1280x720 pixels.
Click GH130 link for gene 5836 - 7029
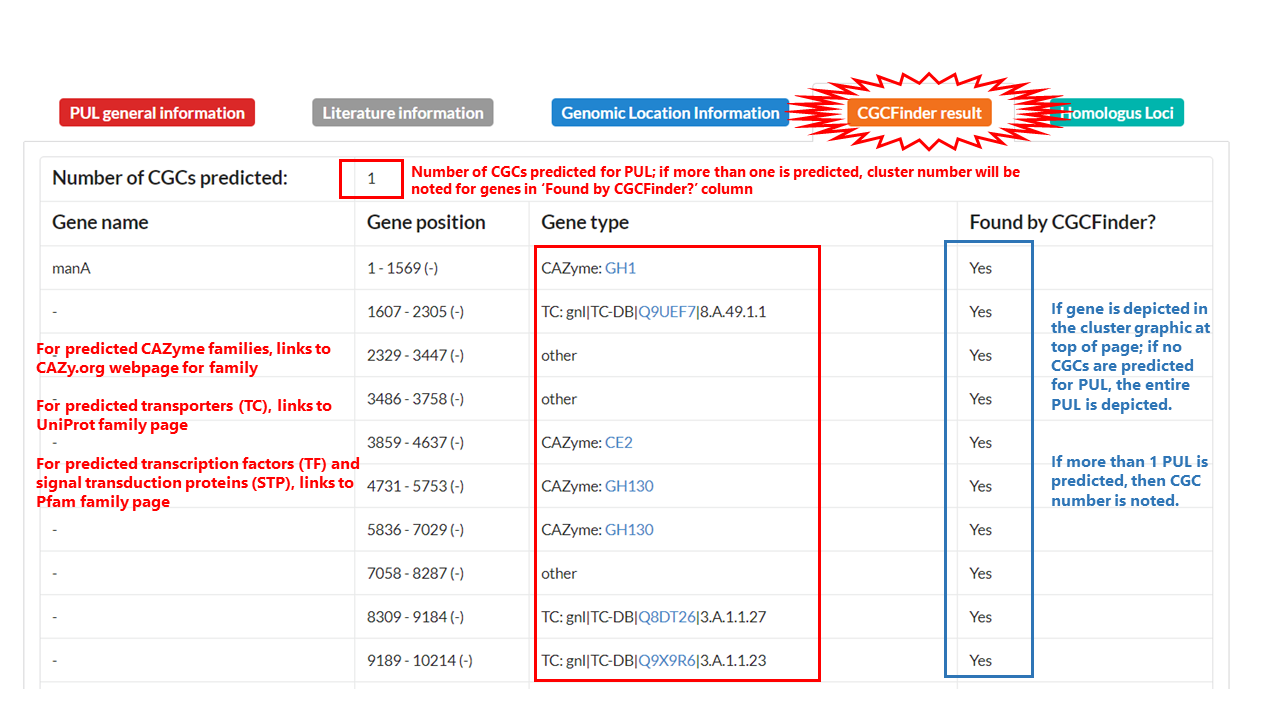pyautogui.click(x=629, y=530)
